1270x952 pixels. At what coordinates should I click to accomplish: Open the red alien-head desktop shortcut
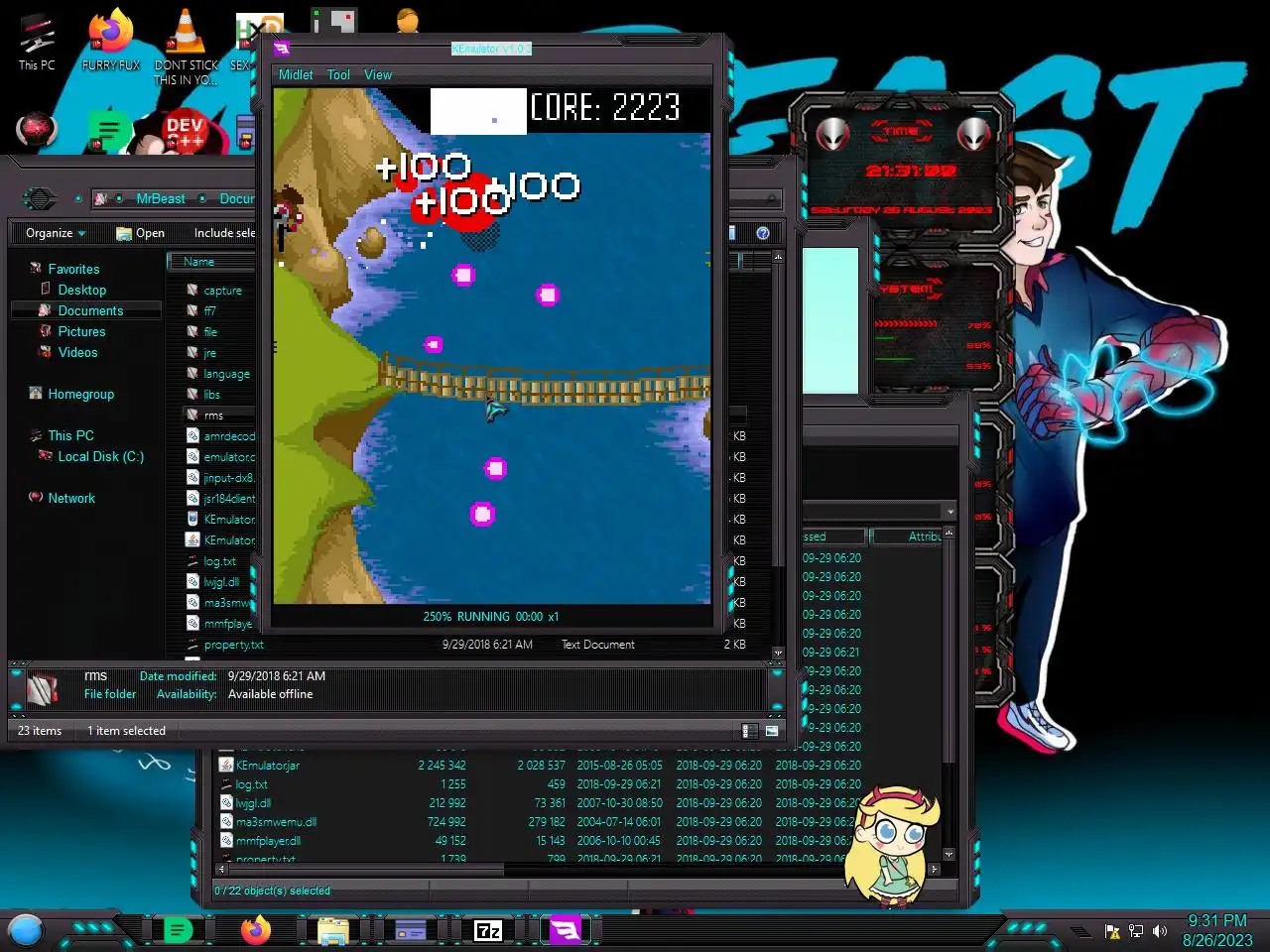pos(37,130)
